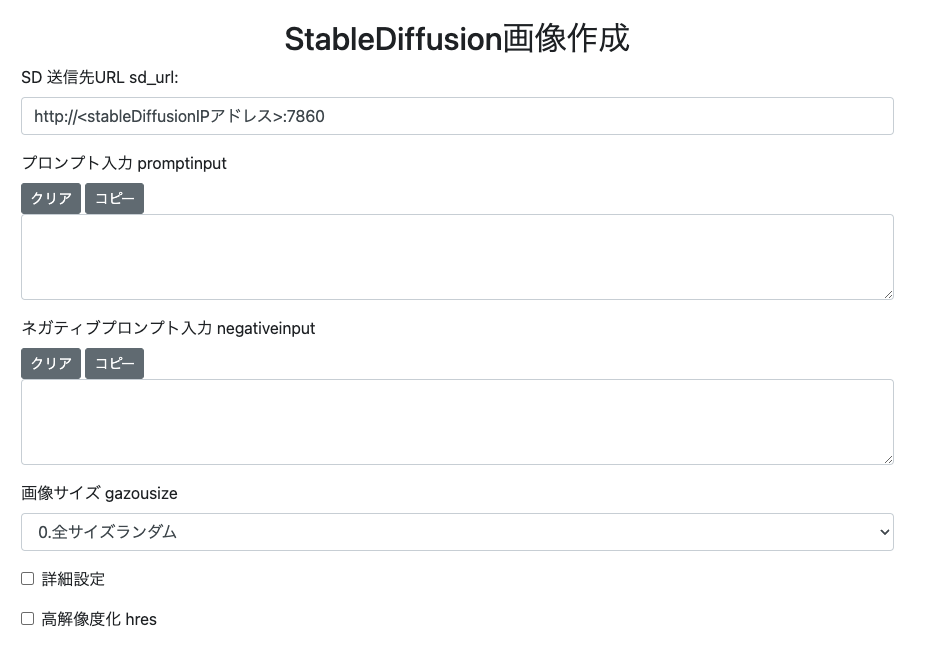This screenshot has height=645, width=936.
Task: Click the negativeinput text area
Action: pos(455,421)
